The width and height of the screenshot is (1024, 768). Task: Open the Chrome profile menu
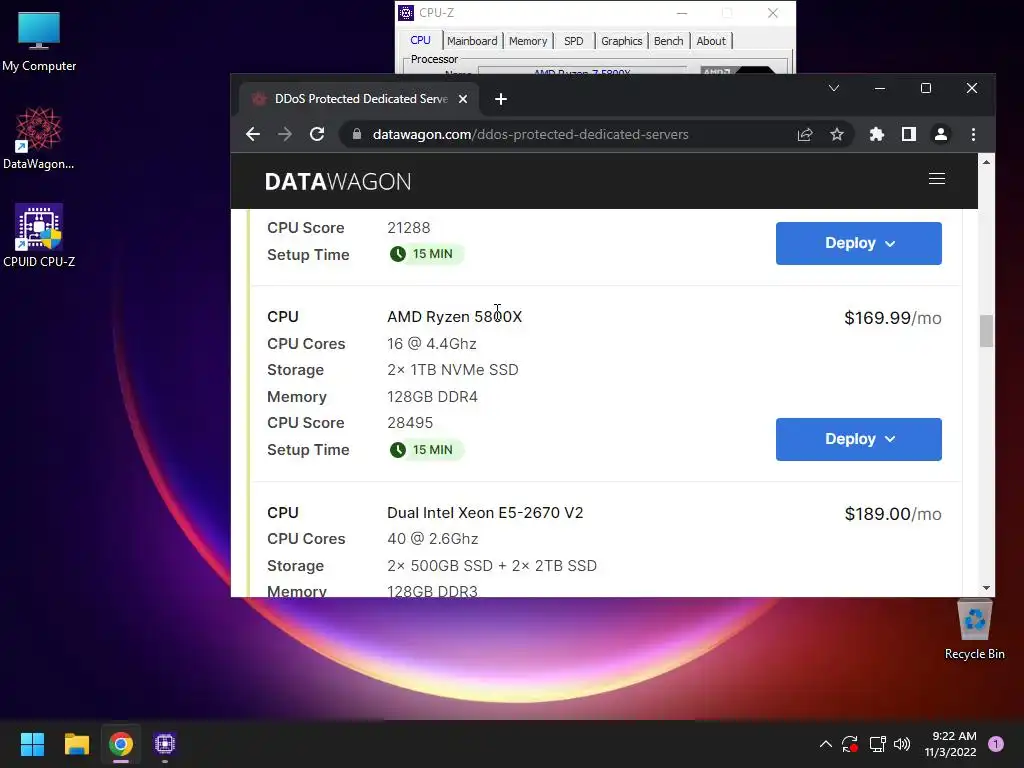(x=940, y=135)
